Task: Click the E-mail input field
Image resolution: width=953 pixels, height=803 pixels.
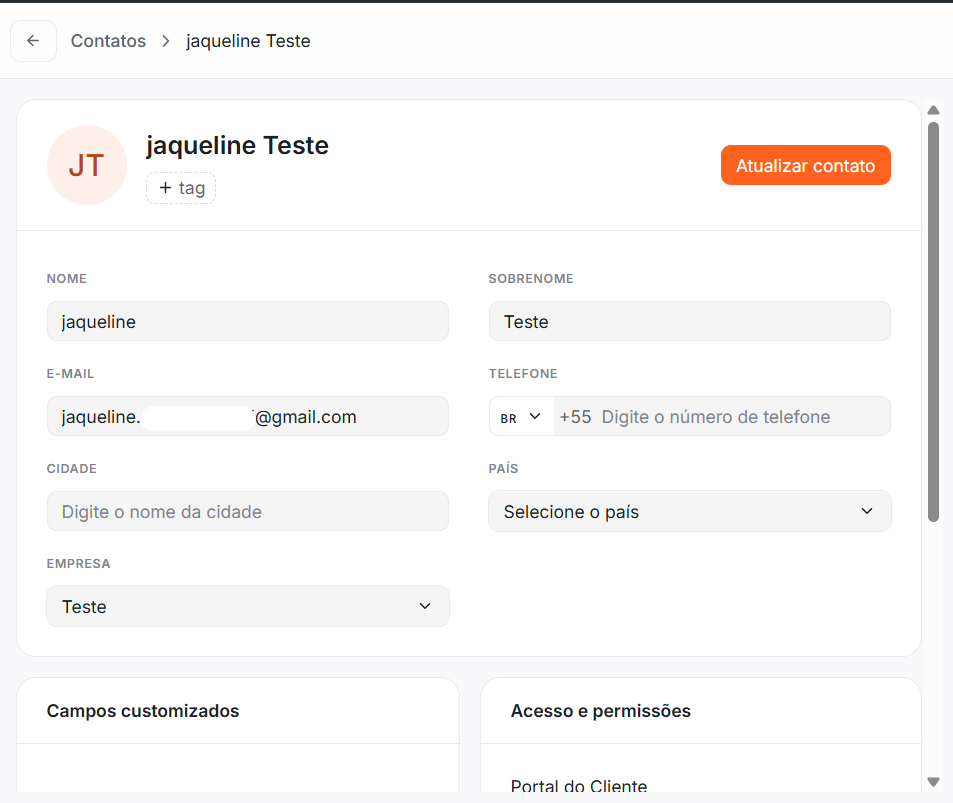Action: point(248,416)
